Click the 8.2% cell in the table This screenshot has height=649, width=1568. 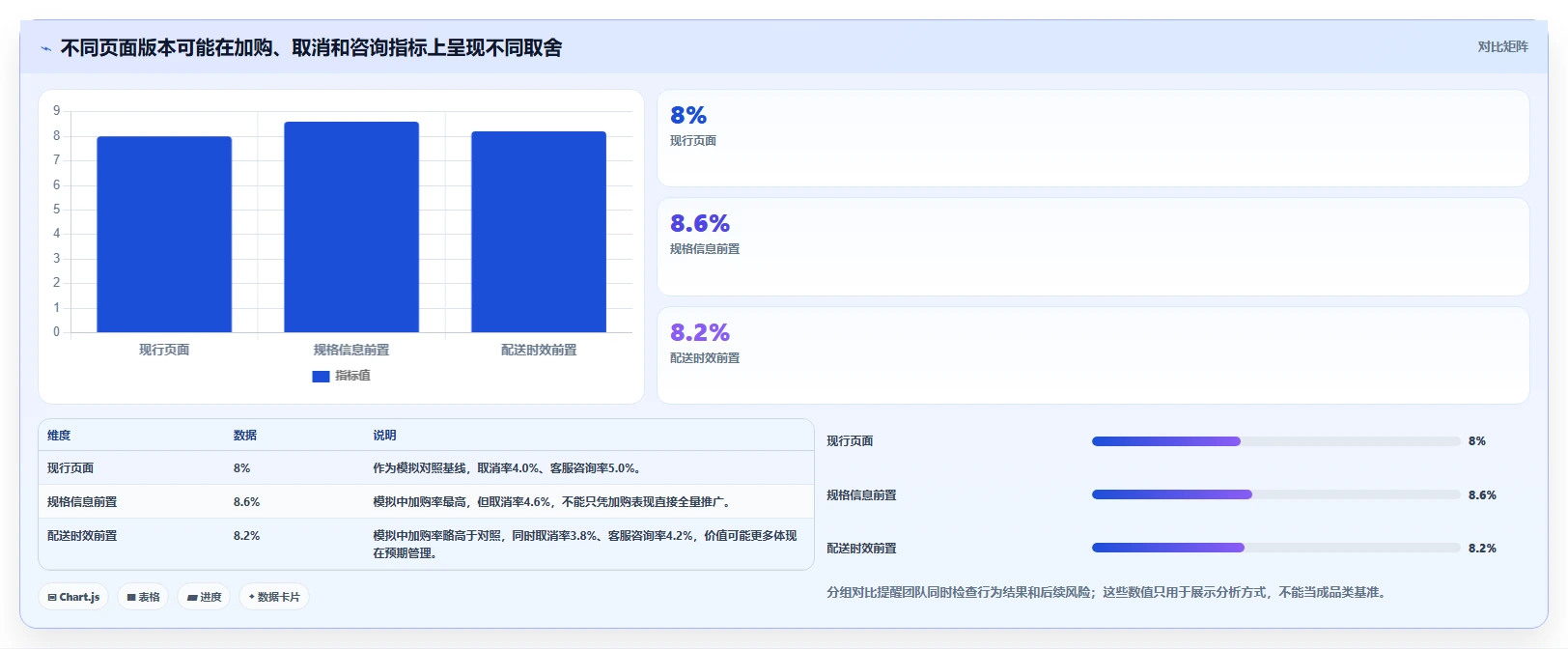[x=246, y=536]
